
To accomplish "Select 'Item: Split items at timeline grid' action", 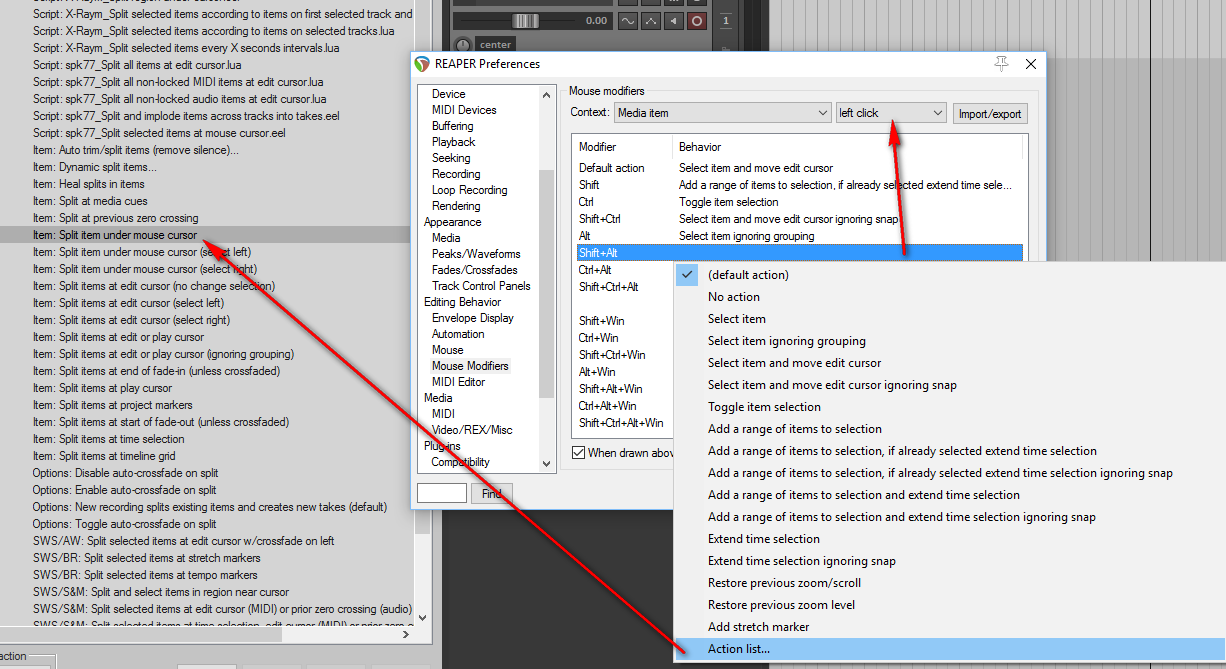I will coord(205,456).
